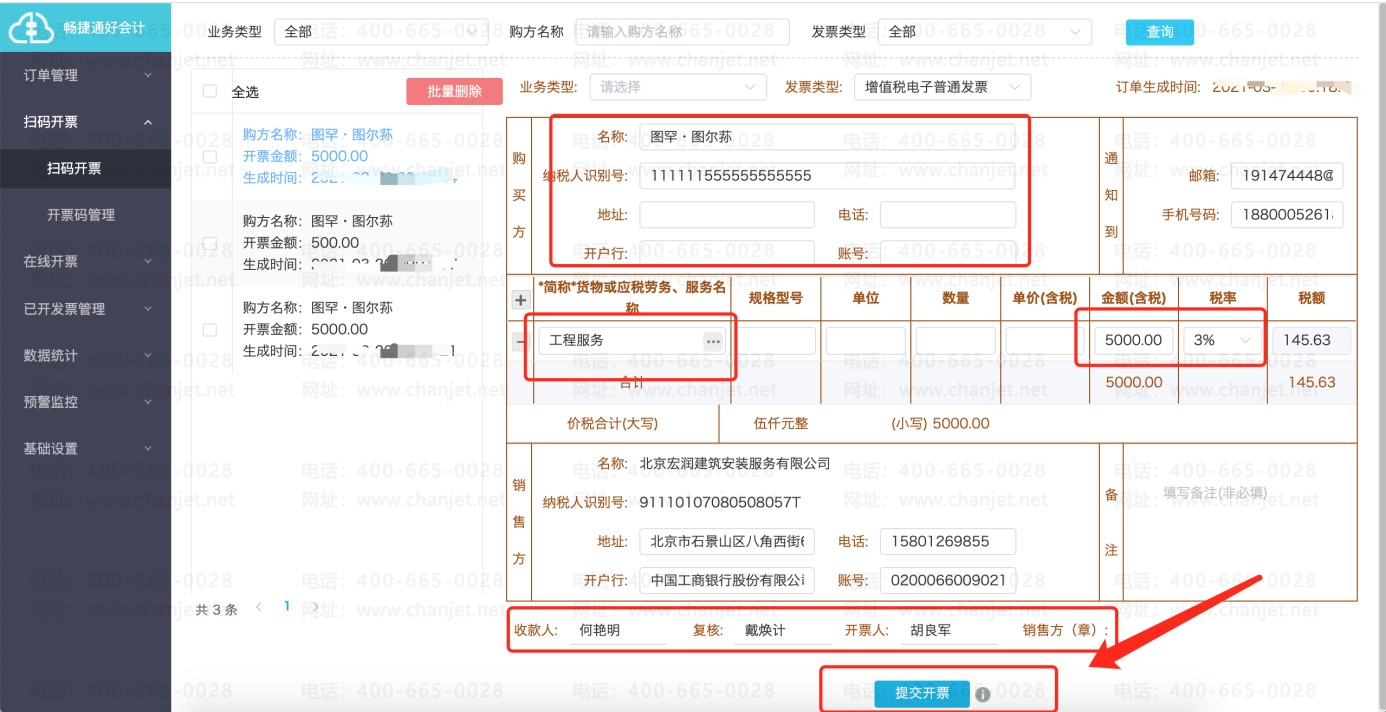Tick the 全选 select-all checkbox
Image resolution: width=1386 pixels, height=712 pixels.
[x=210, y=91]
